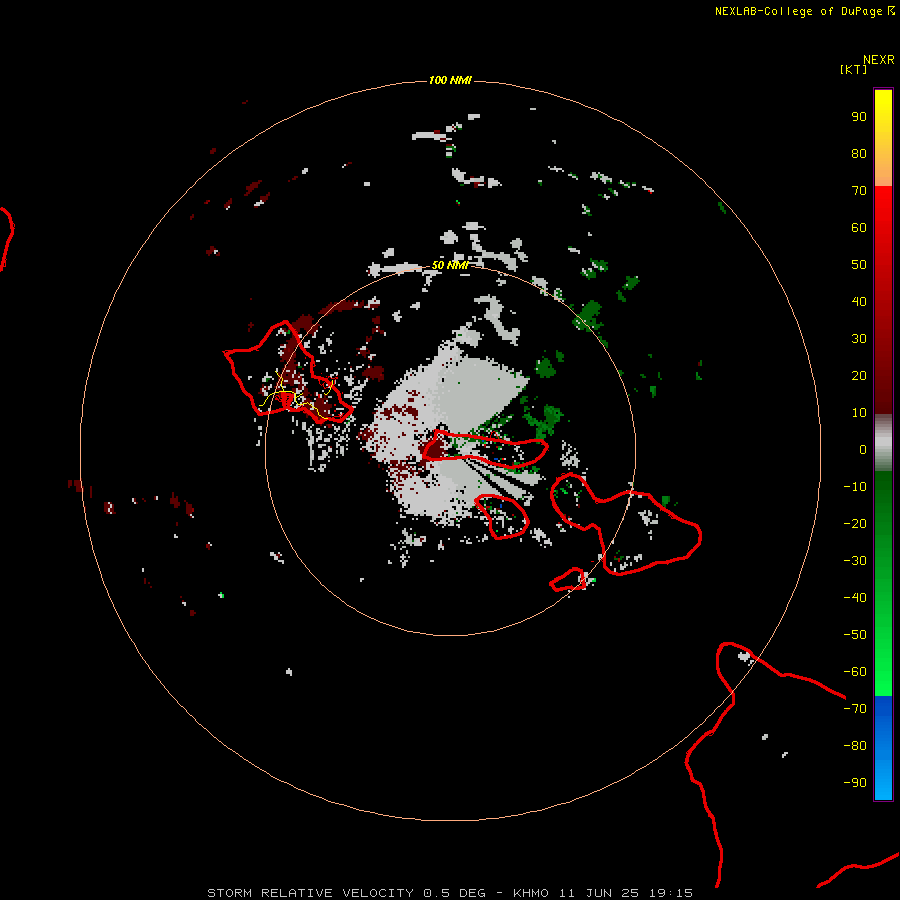
Task: Click the 60 value on the velocity scale
Action: click(x=859, y=227)
